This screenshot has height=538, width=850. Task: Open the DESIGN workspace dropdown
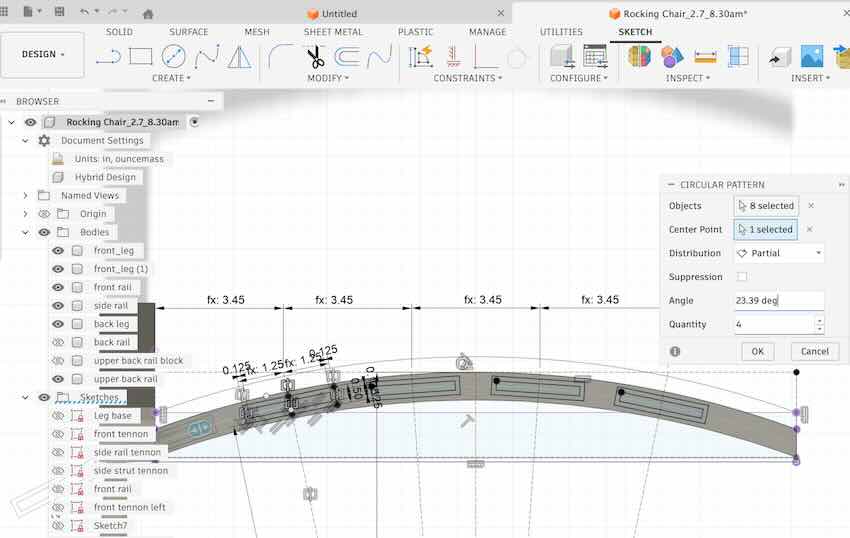[x=43, y=54]
